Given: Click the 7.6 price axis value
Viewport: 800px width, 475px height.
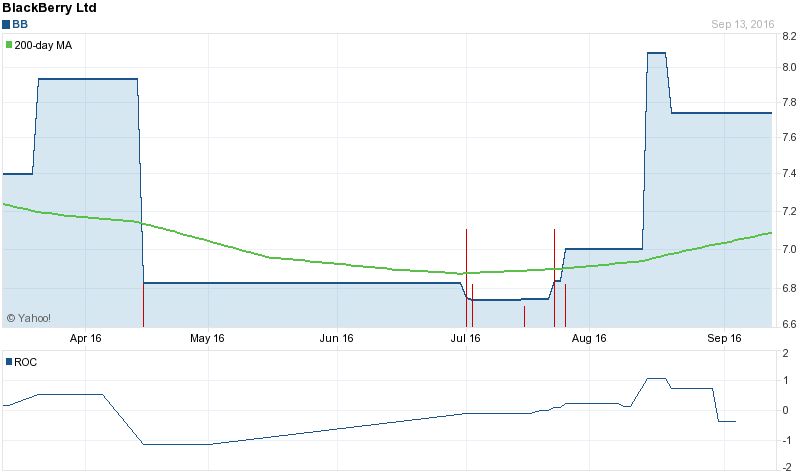Looking at the screenshot, I should [x=789, y=137].
